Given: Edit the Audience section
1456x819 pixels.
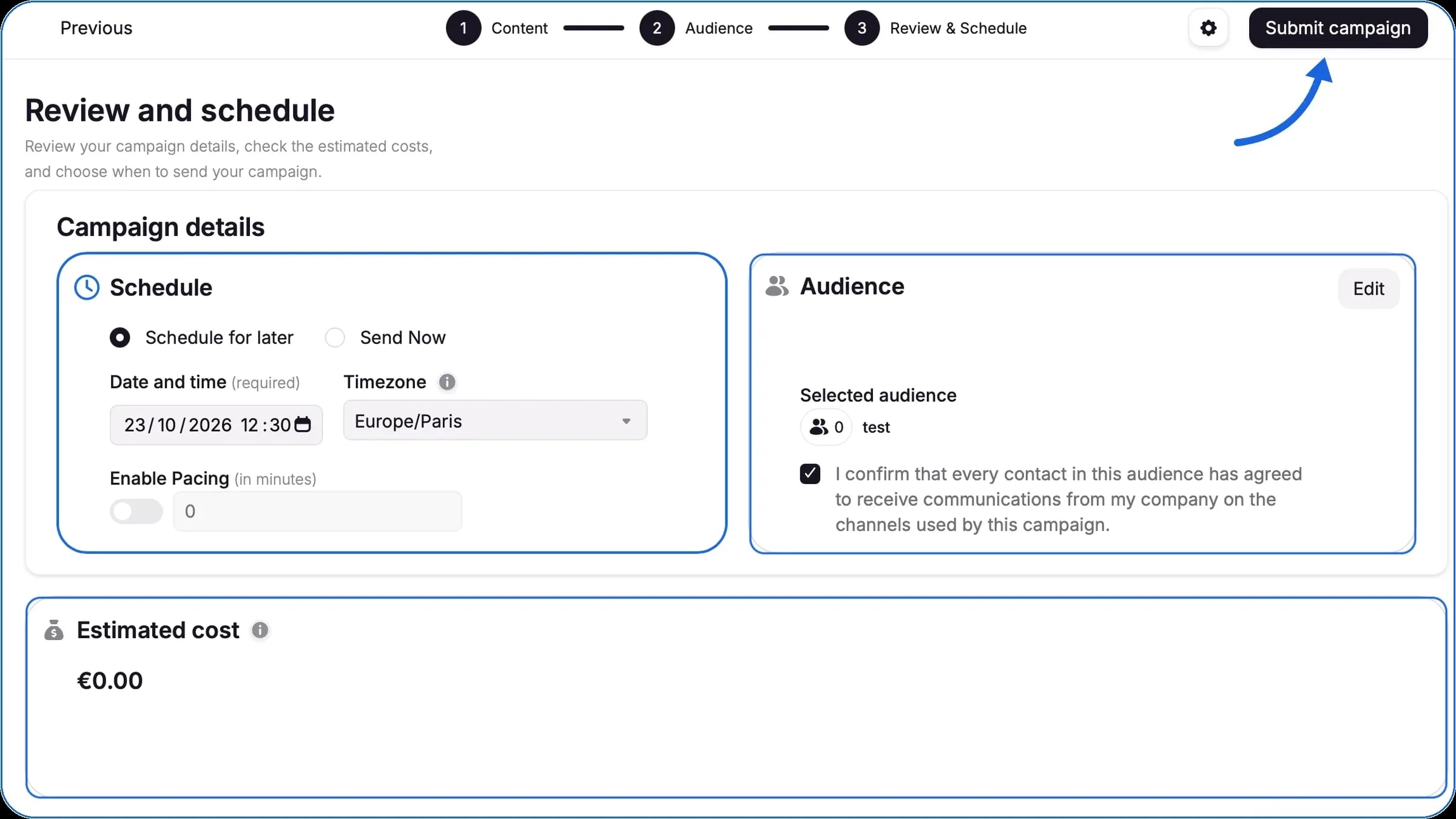Looking at the screenshot, I should click(1369, 289).
